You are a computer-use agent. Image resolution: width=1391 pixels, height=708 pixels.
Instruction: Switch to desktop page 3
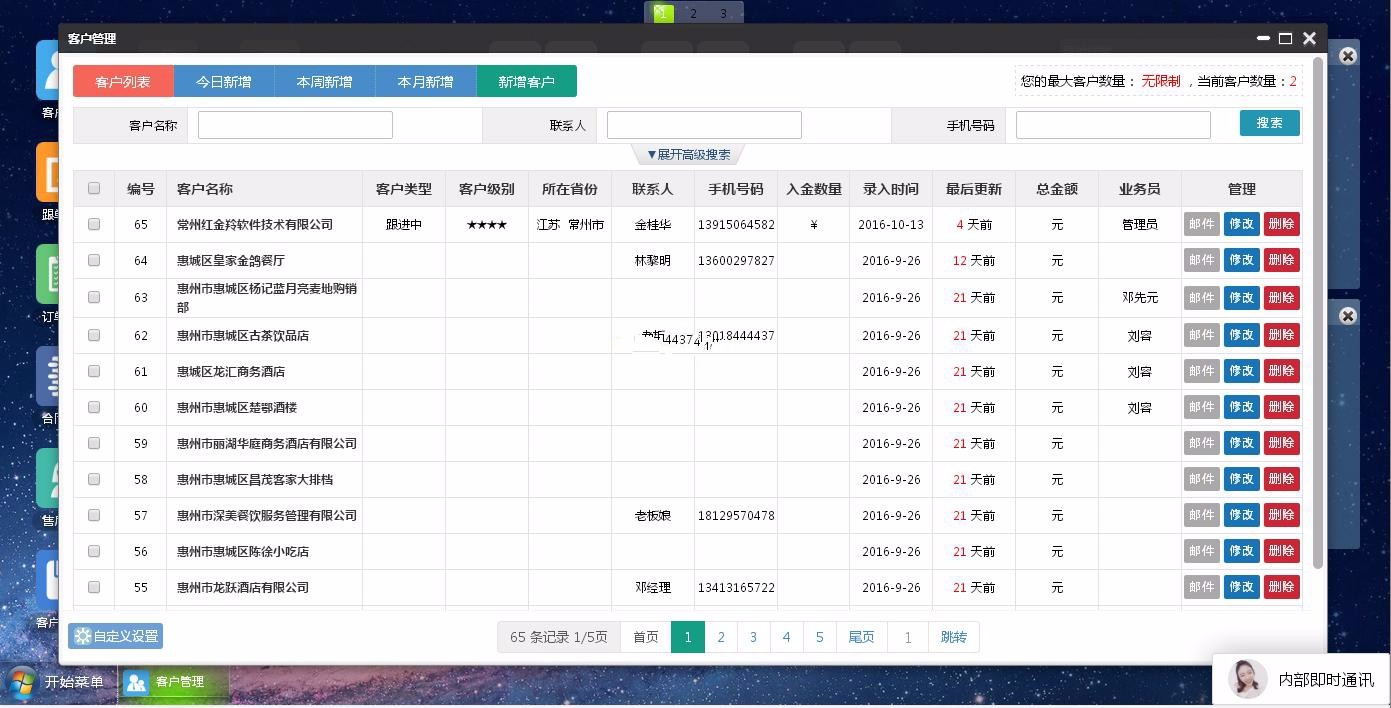coord(723,13)
